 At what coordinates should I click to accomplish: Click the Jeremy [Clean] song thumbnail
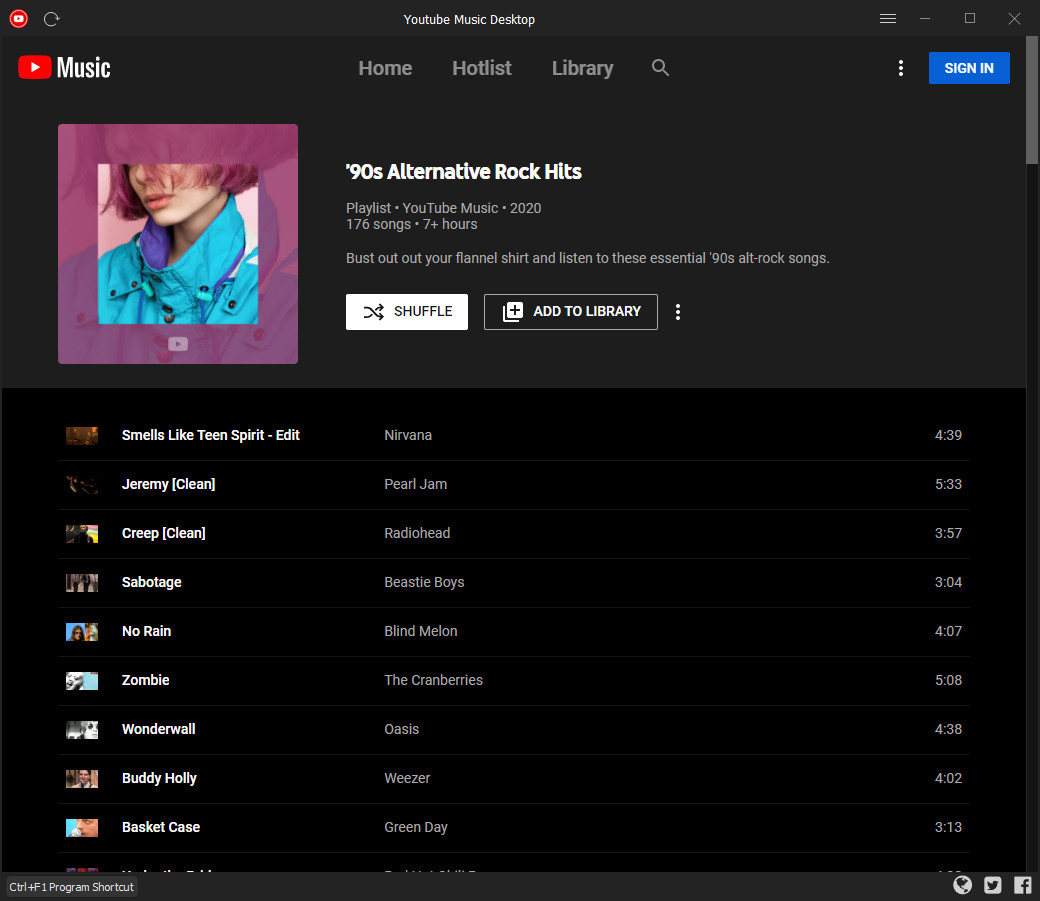tap(82, 484)
